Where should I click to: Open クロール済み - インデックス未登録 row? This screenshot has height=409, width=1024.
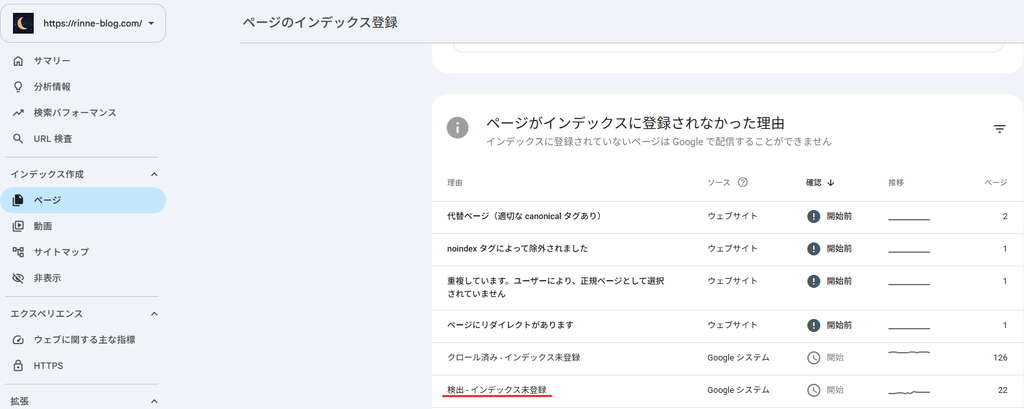[727, 357]
